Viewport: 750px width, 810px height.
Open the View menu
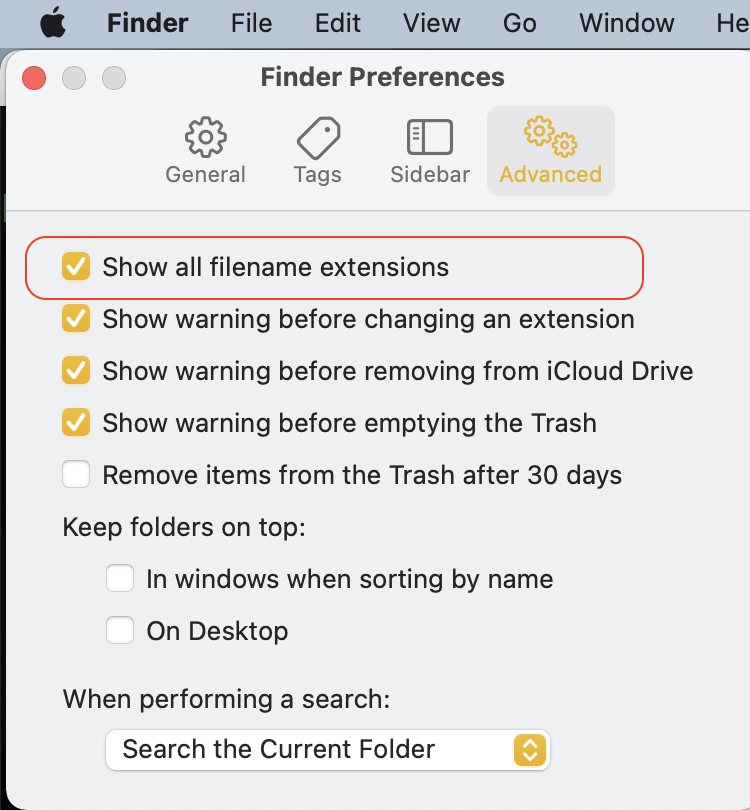pos(431,23)
